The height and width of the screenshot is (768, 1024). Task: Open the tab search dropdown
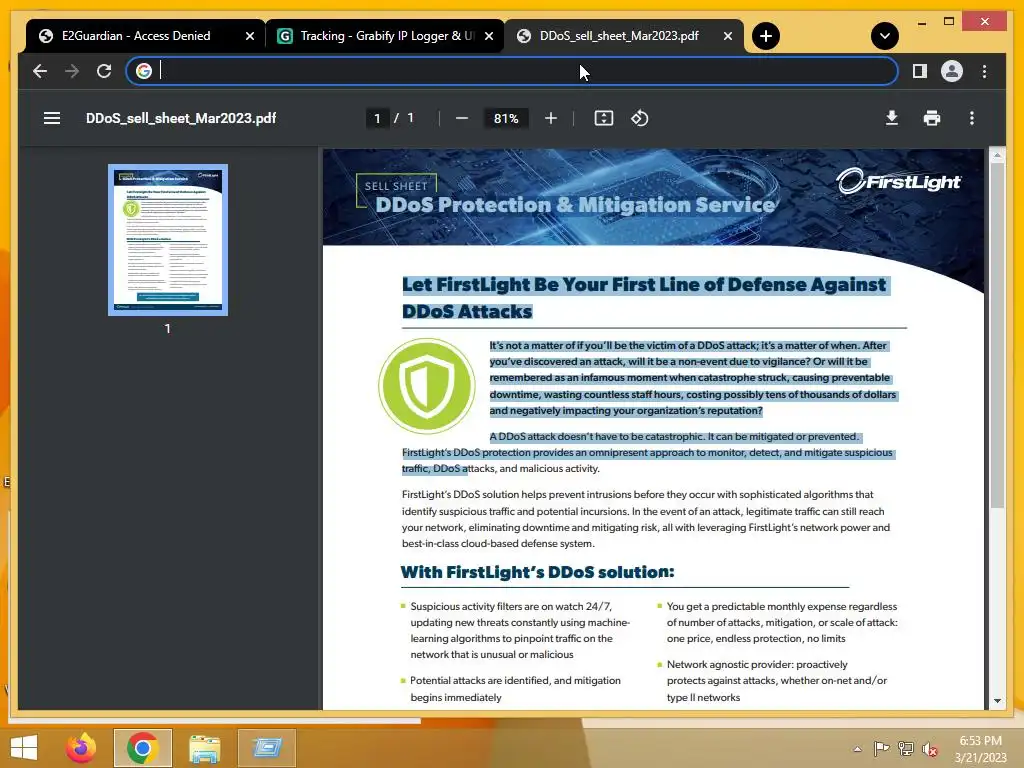click(884, 36)
